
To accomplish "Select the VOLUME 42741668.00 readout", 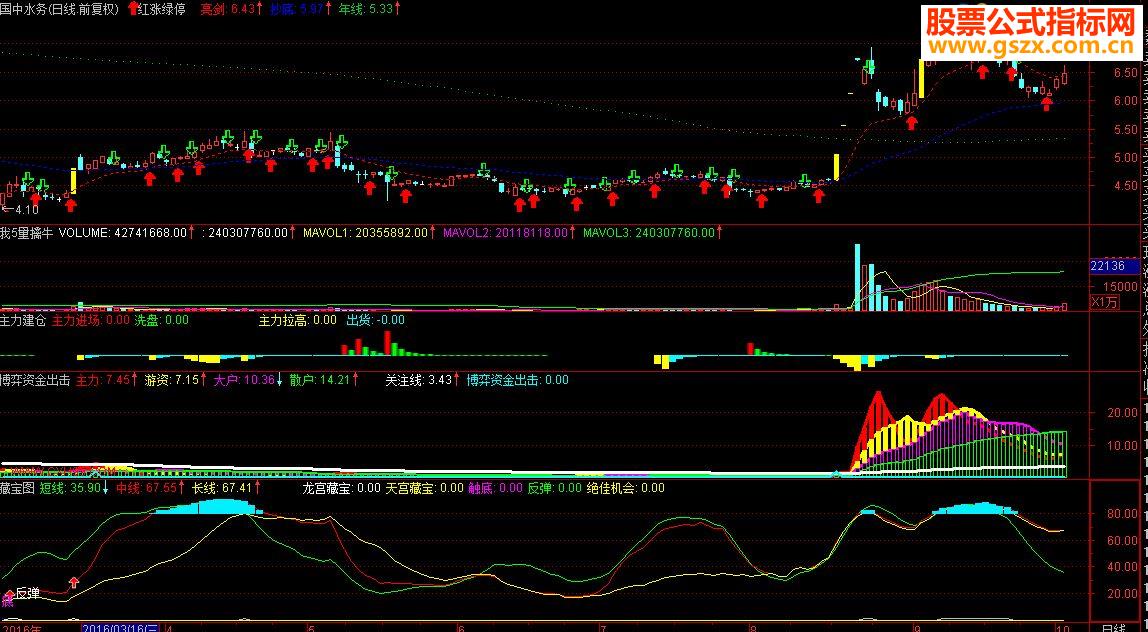I will (127, 233).
